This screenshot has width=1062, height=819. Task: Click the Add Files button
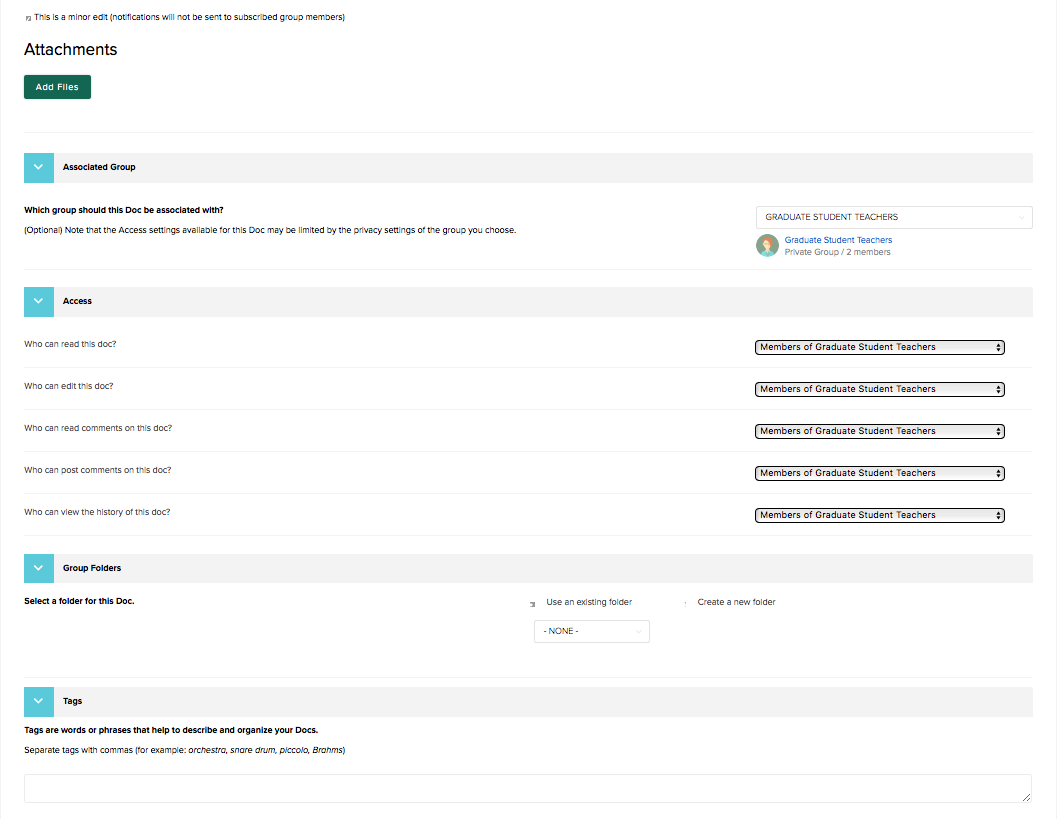[57, 87]
